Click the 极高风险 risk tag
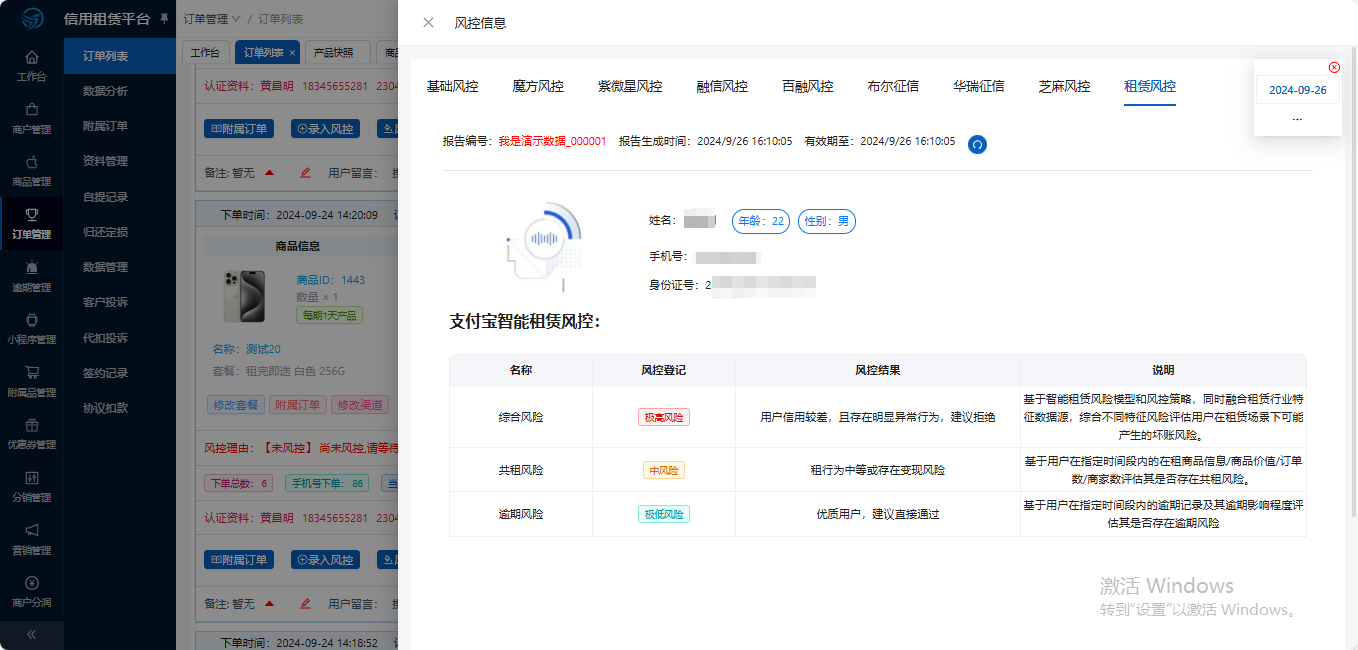This screenshot has height=650, width=1358. point(664,417)
